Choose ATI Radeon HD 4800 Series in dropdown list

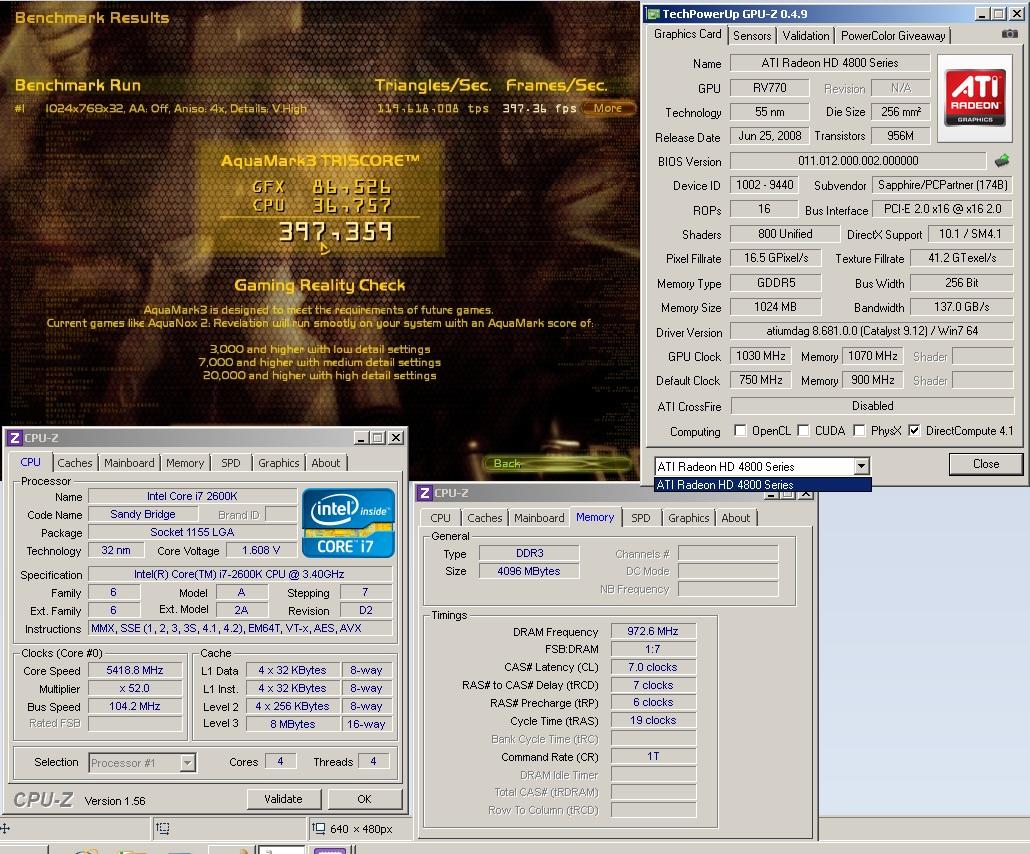point(763,485)
